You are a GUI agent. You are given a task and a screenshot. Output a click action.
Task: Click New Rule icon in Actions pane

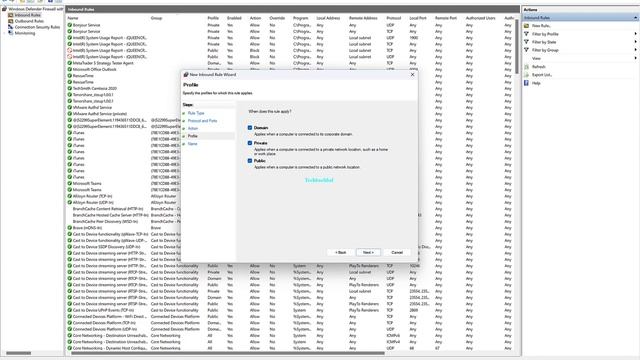tap(527, 26)
